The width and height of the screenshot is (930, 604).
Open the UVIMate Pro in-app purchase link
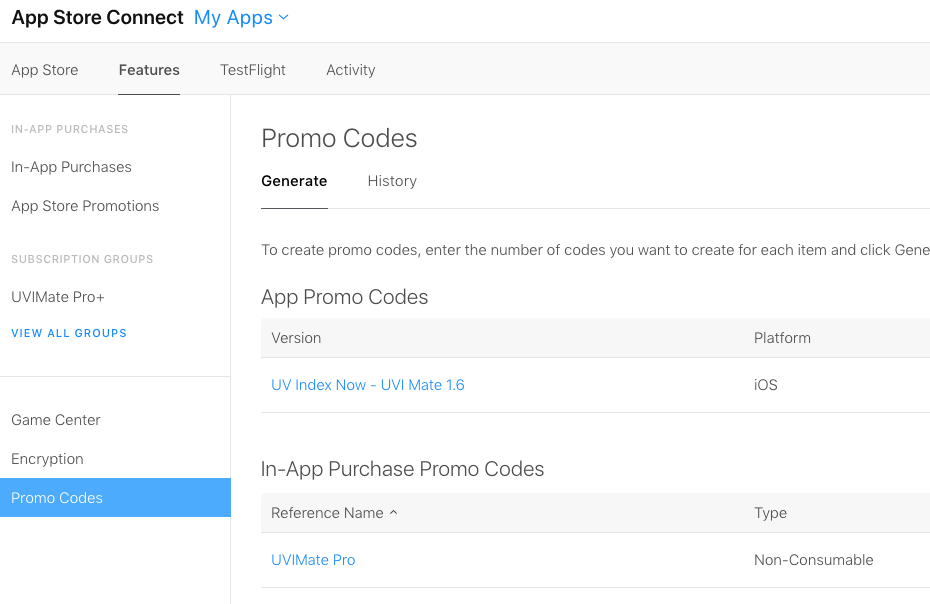tap(313, 560)
